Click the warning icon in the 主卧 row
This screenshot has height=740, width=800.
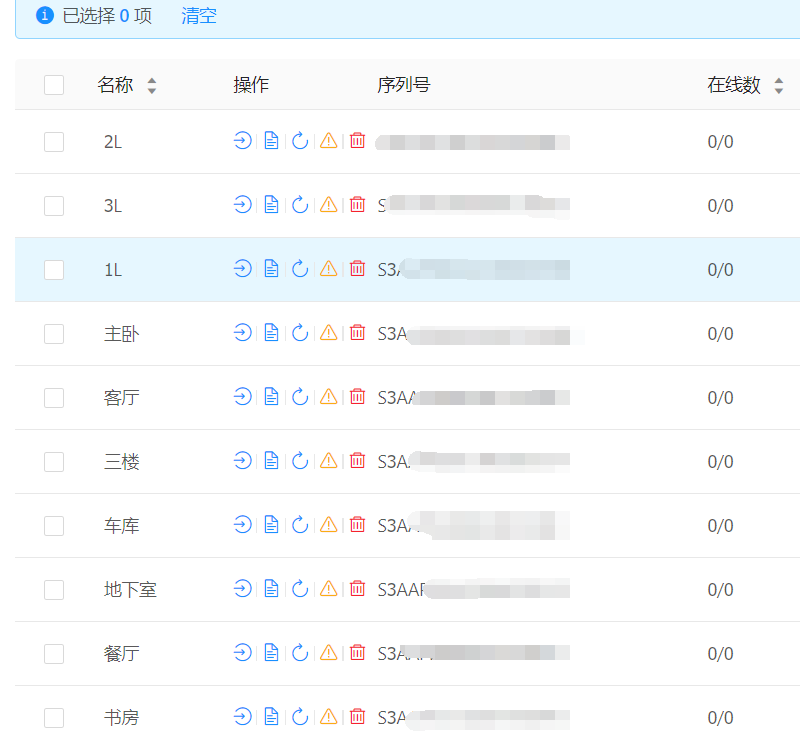click(x=329, y=333)
